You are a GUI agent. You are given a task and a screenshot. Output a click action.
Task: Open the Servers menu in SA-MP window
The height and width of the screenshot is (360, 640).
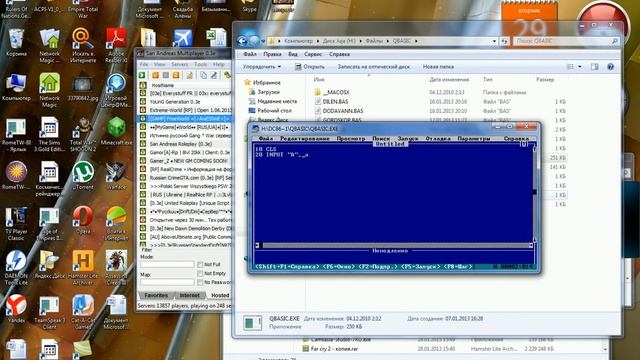tap(180, 64)
